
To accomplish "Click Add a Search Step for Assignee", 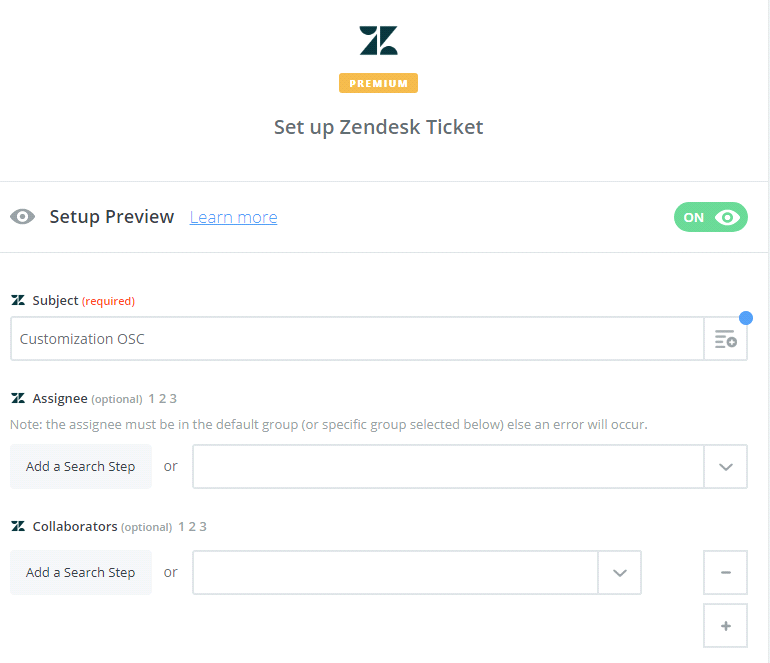I will 81,467.
